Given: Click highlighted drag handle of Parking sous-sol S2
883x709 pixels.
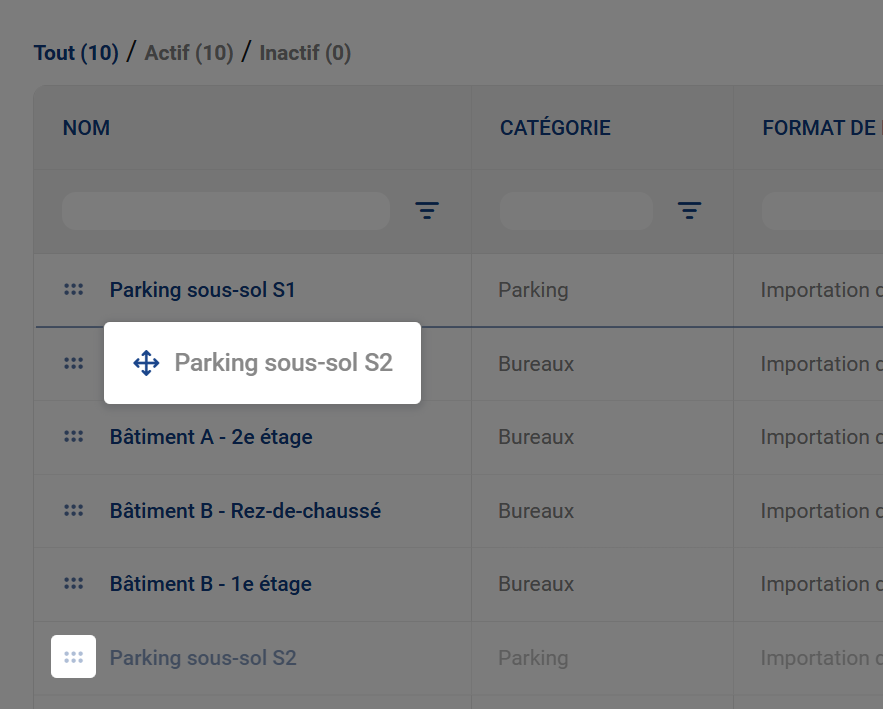Looking at the screenshot, I should coord(73,657).
